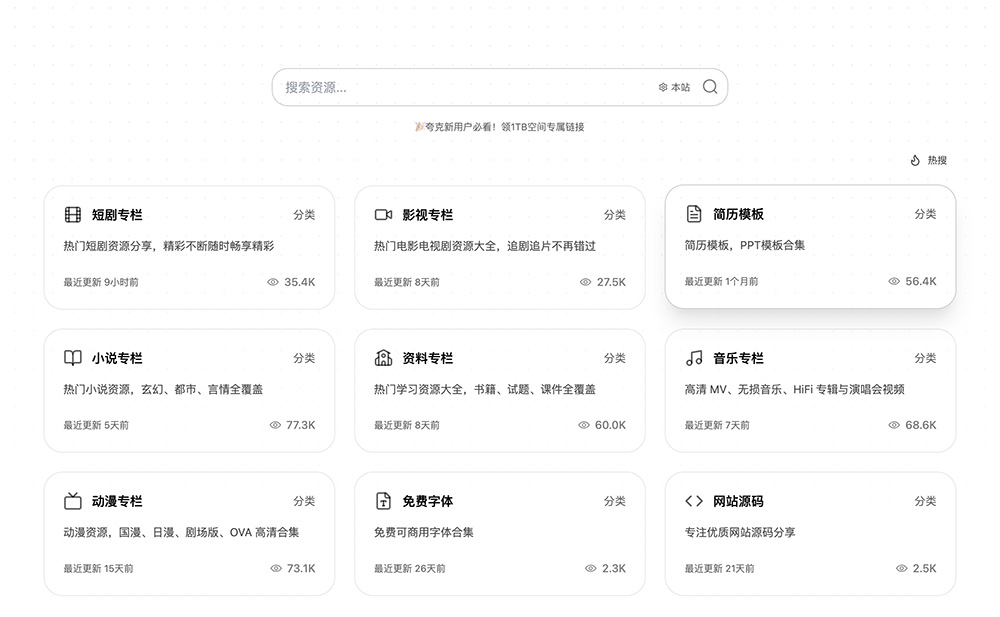Viewport: 1000px width, 617px height.
Task: Click the 影视专栏 video camera icon
Action: coord(384,213)
